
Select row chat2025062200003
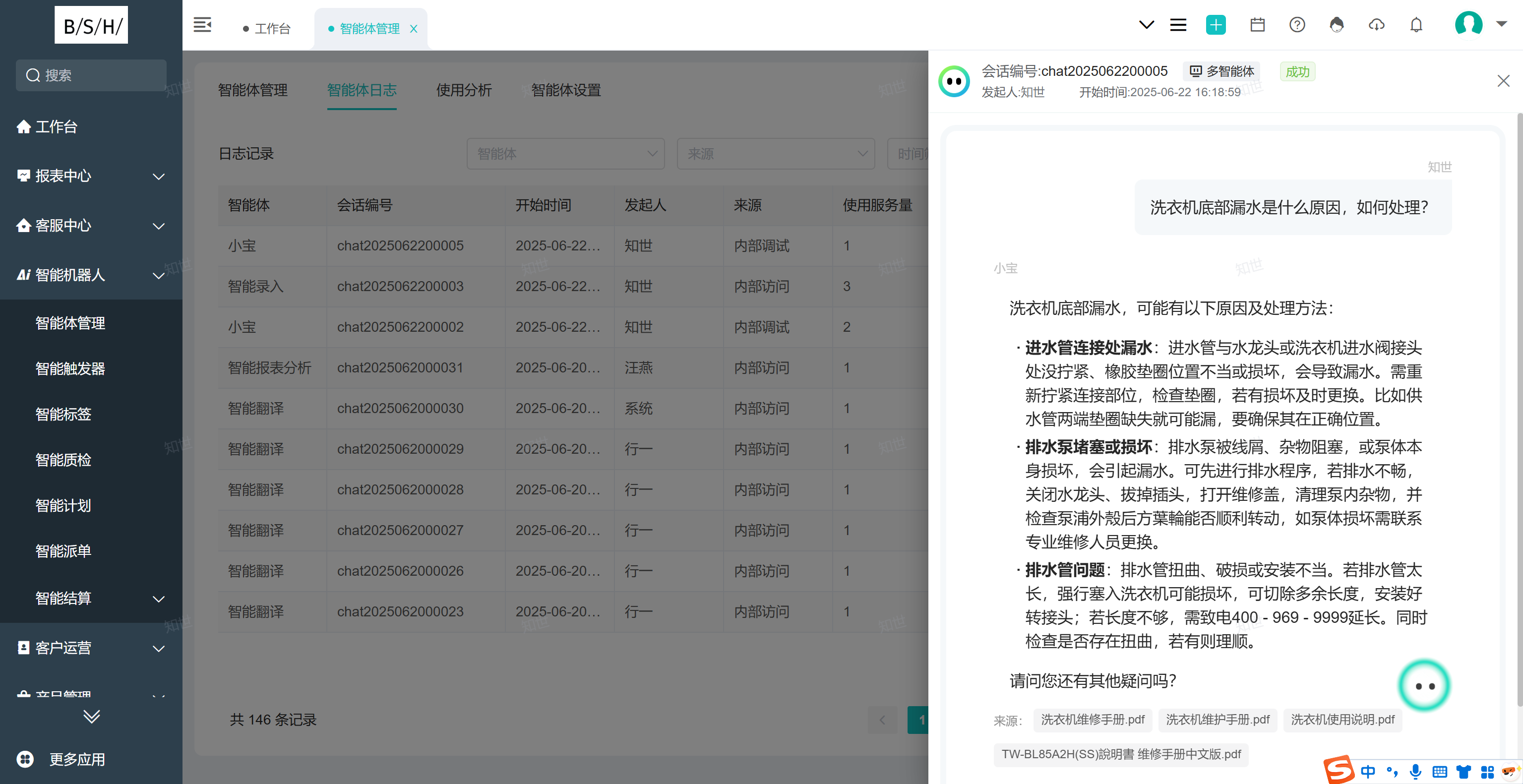coord(572,287)
